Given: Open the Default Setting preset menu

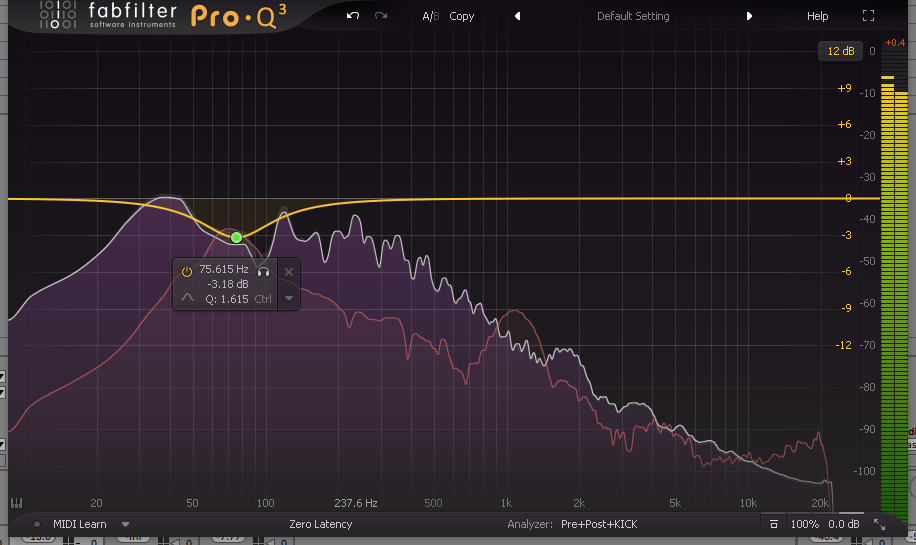Looking at the screenshot, I should [x=633, y=16].
